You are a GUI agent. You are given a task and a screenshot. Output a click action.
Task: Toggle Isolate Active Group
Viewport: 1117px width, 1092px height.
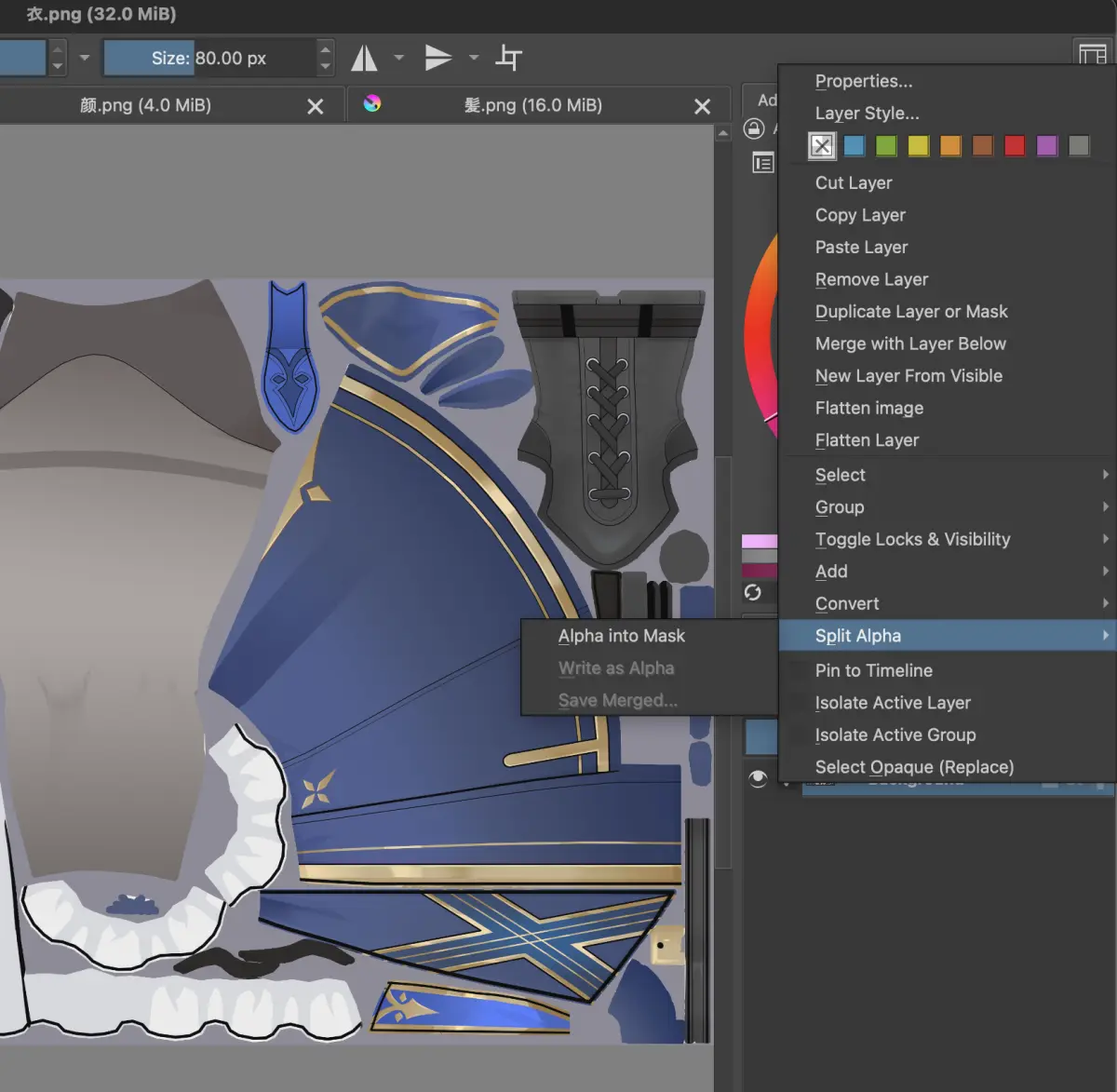pyautogui.click(x=947, y=735)
